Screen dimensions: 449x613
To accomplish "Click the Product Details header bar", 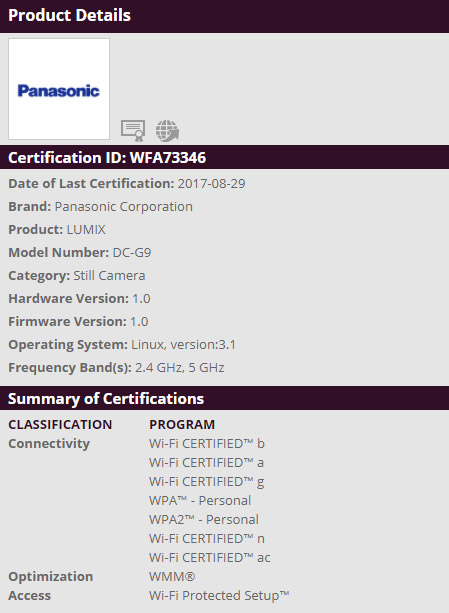I will [224, 16].
